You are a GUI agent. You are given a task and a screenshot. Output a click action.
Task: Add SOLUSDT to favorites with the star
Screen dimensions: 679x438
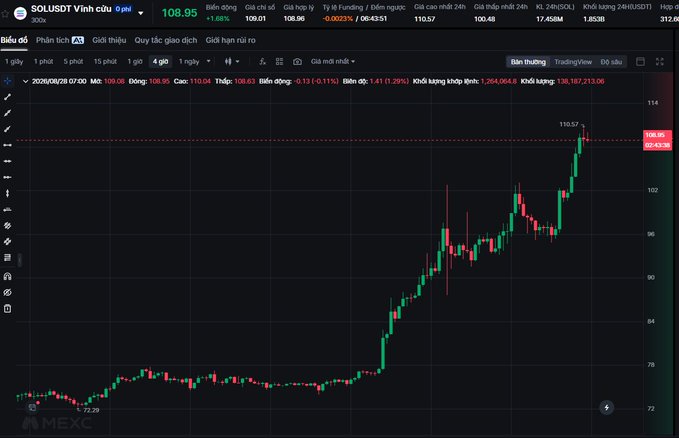(x=5, y=14)
